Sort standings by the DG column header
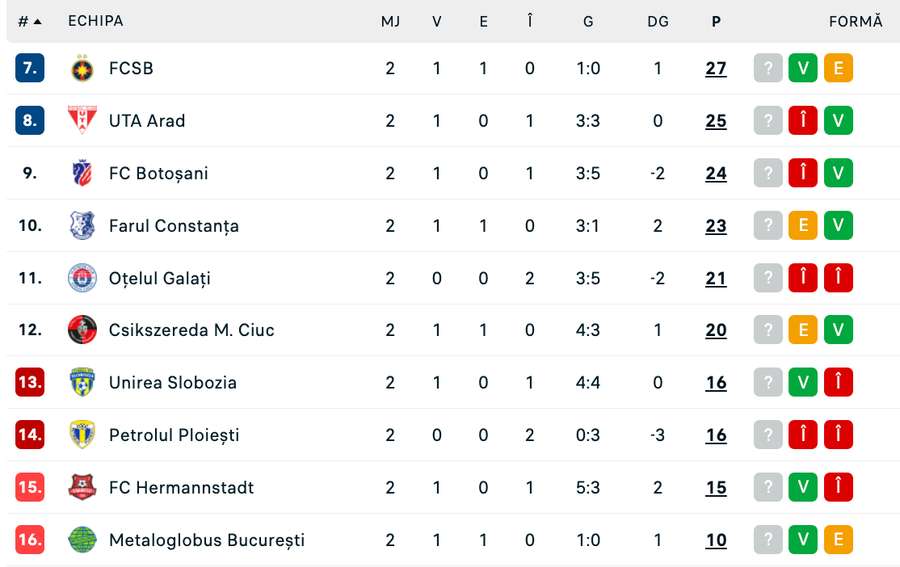 pyautogui.click(x=658, y=21)
